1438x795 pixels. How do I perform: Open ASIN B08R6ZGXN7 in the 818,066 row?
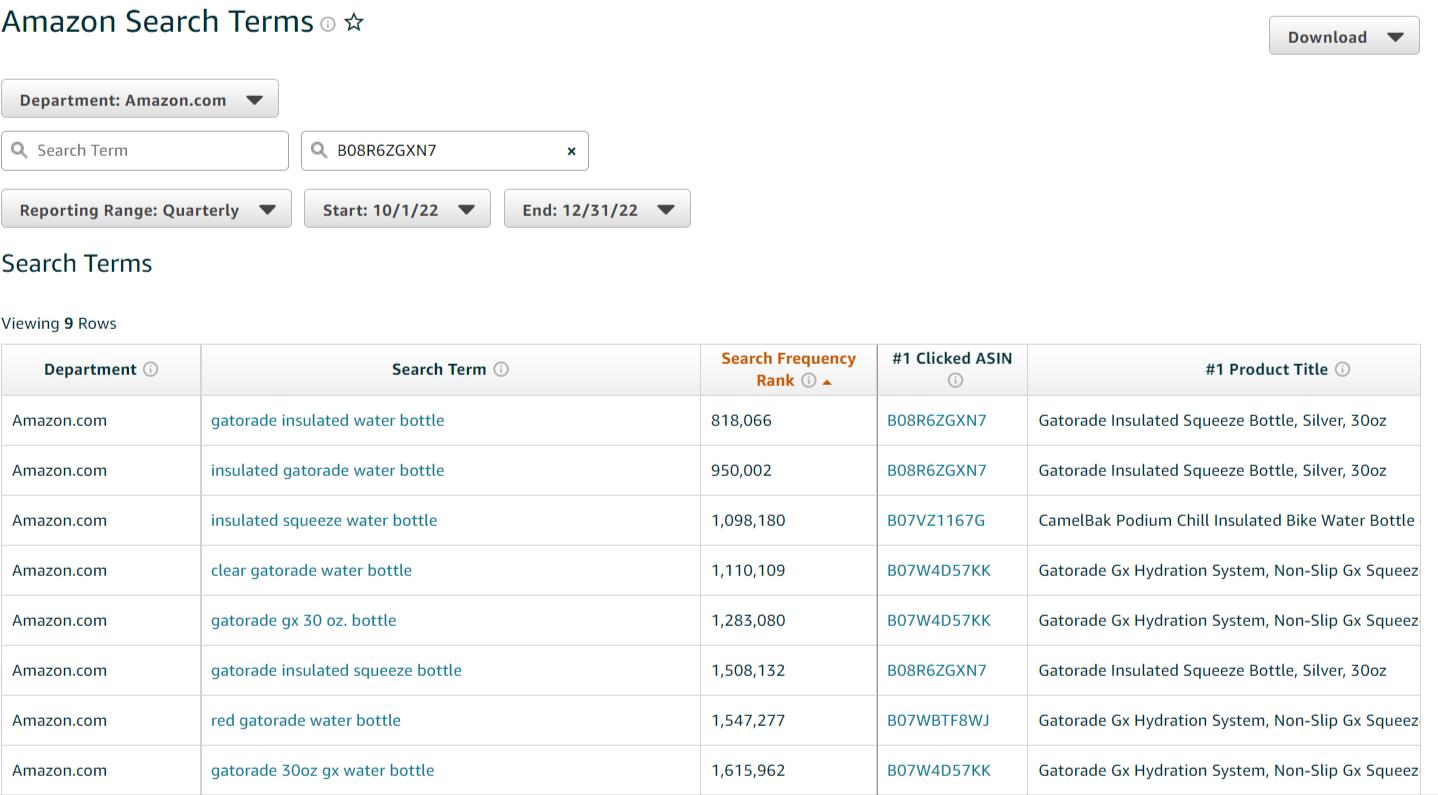click(937, 420)
